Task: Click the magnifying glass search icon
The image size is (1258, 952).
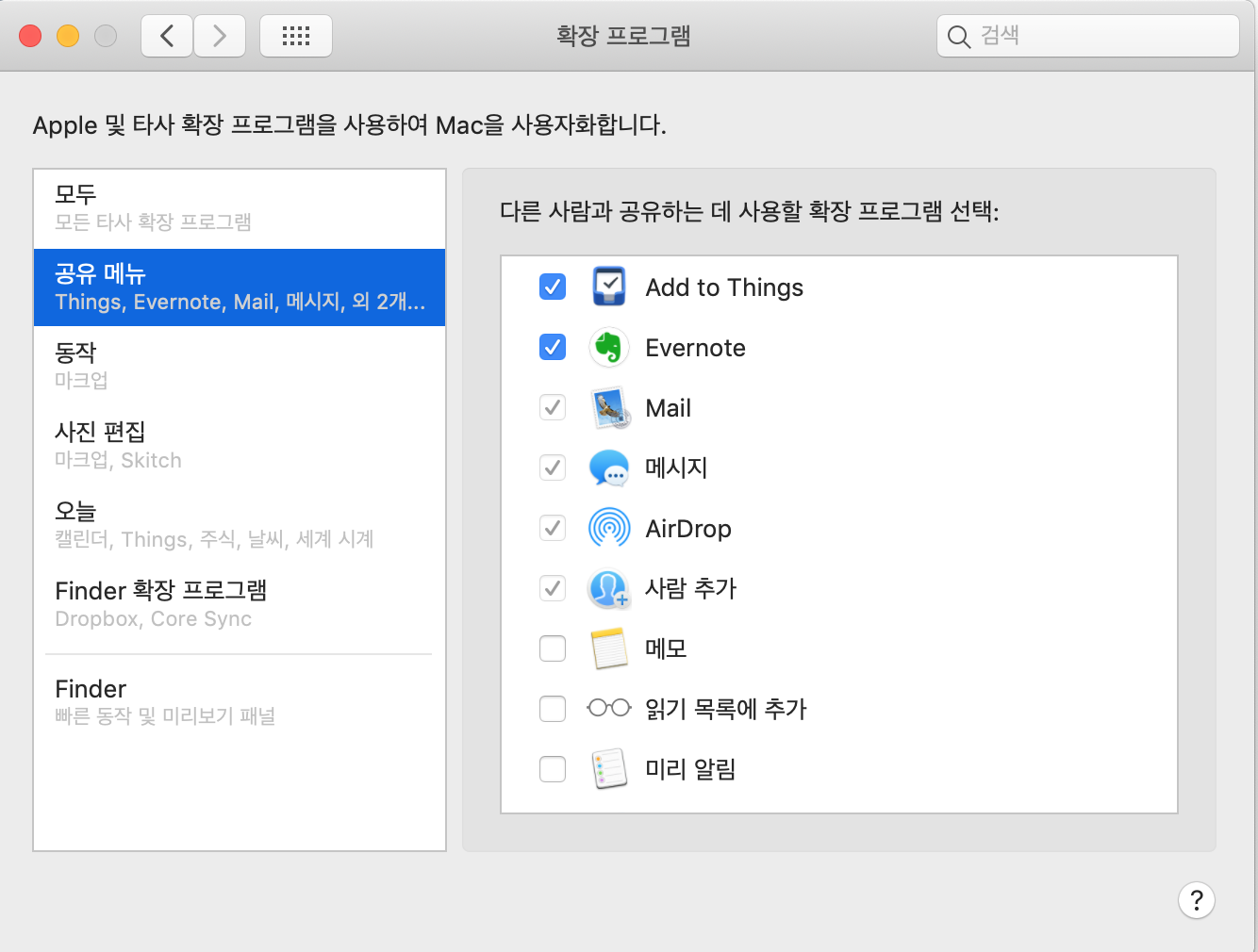Action: [x=958, y=37]
